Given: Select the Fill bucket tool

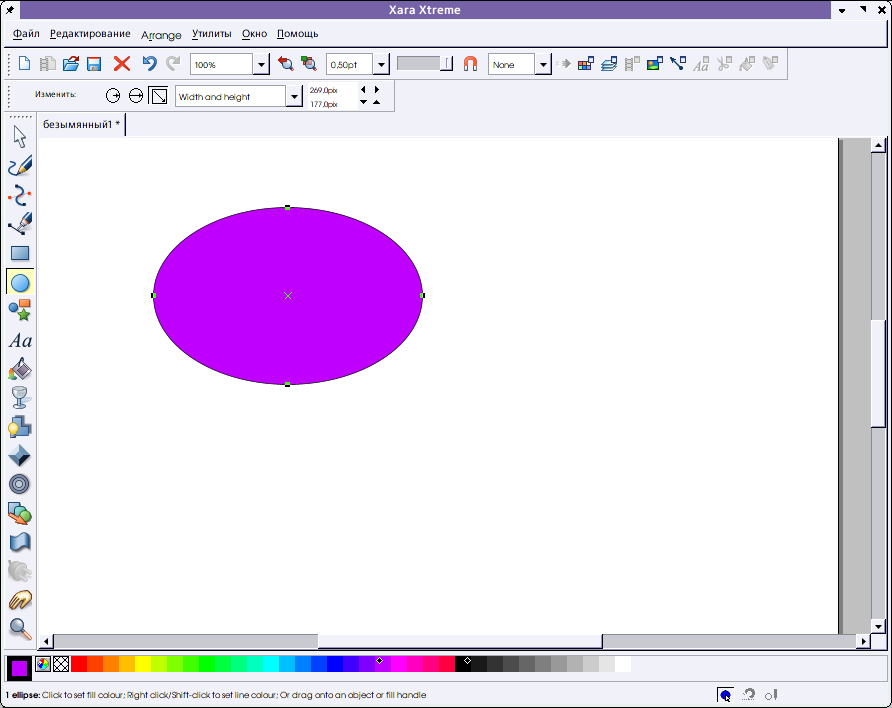Looking at the screenshot, I should [x=20, y=370].
